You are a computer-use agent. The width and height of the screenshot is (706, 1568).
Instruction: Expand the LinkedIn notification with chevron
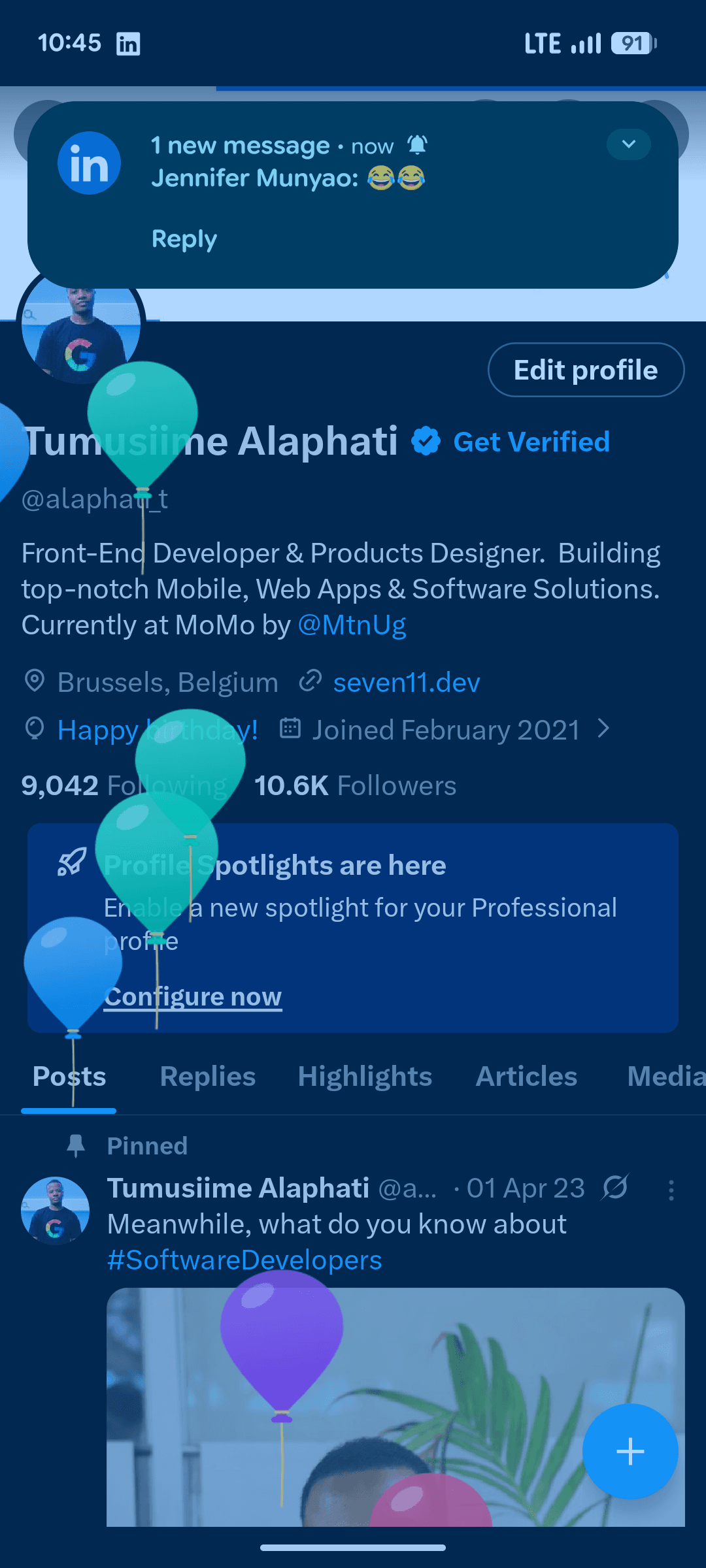pos(628,144)
